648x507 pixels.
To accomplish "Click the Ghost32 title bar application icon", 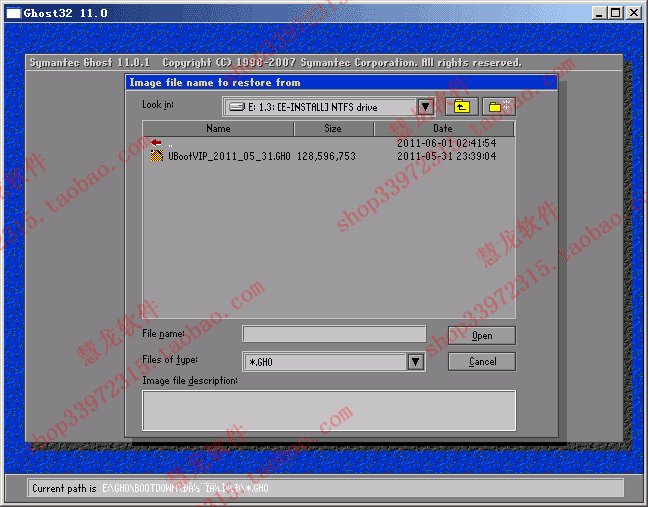I will (x=14, y=13).
